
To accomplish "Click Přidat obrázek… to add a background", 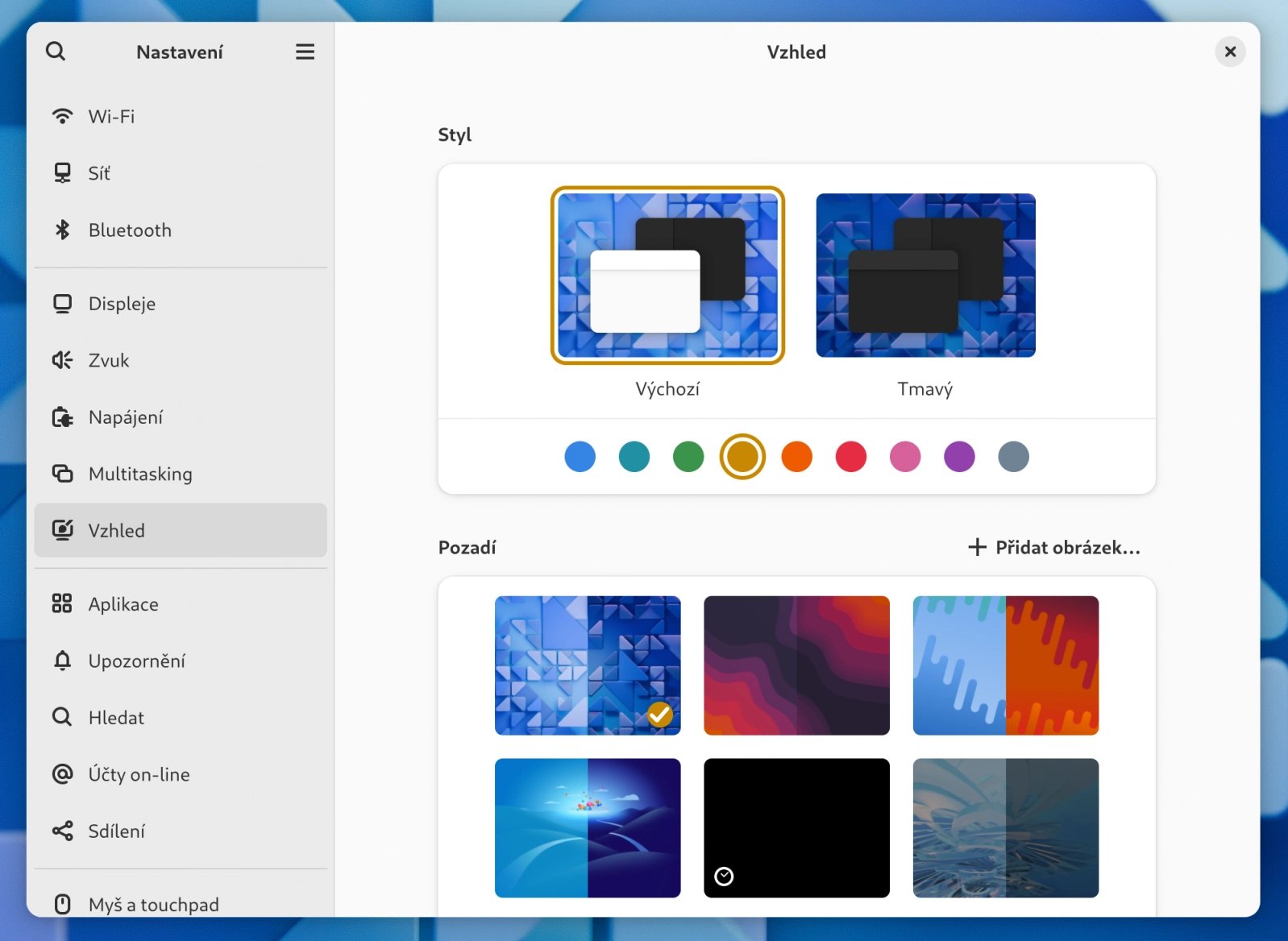I will [x=1053, y=547].
